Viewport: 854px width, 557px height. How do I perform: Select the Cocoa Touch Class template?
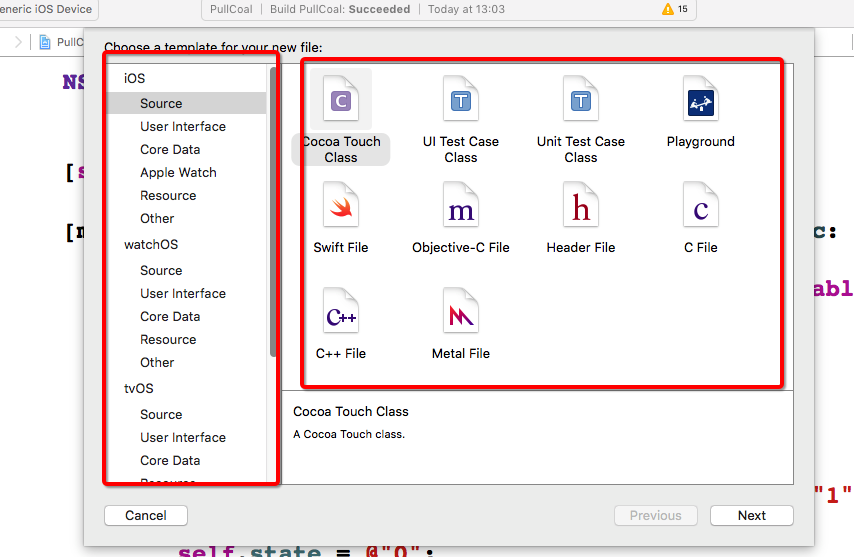341,118
